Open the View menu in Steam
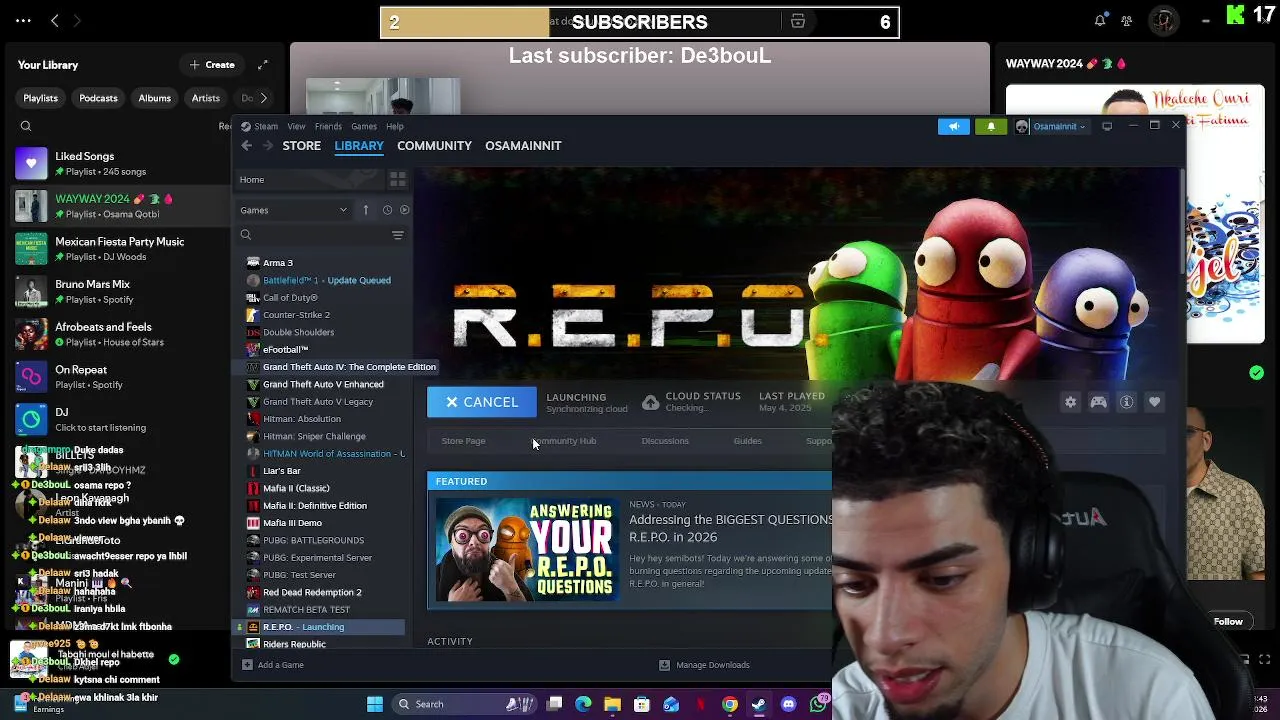1280x720 pixels. 296,126
